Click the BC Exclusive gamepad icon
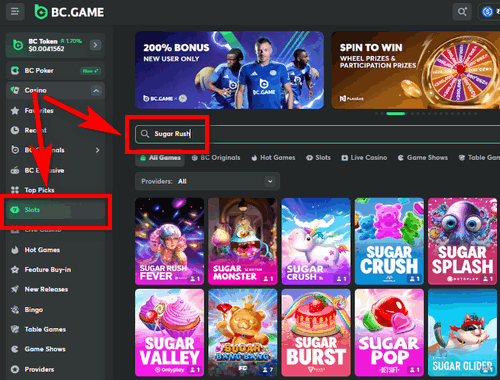Image resolution: width=500 pixels, height=380 pixels. 15,170
